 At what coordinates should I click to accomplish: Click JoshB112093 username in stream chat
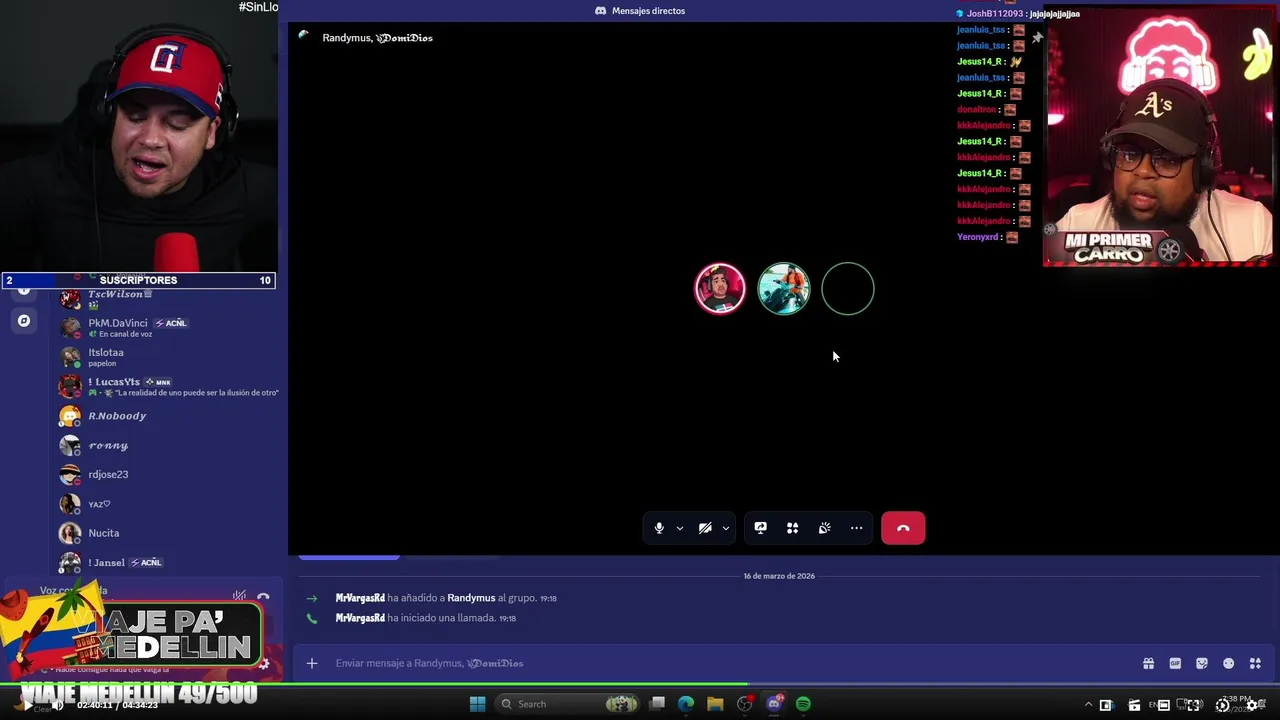pos(995,14)
